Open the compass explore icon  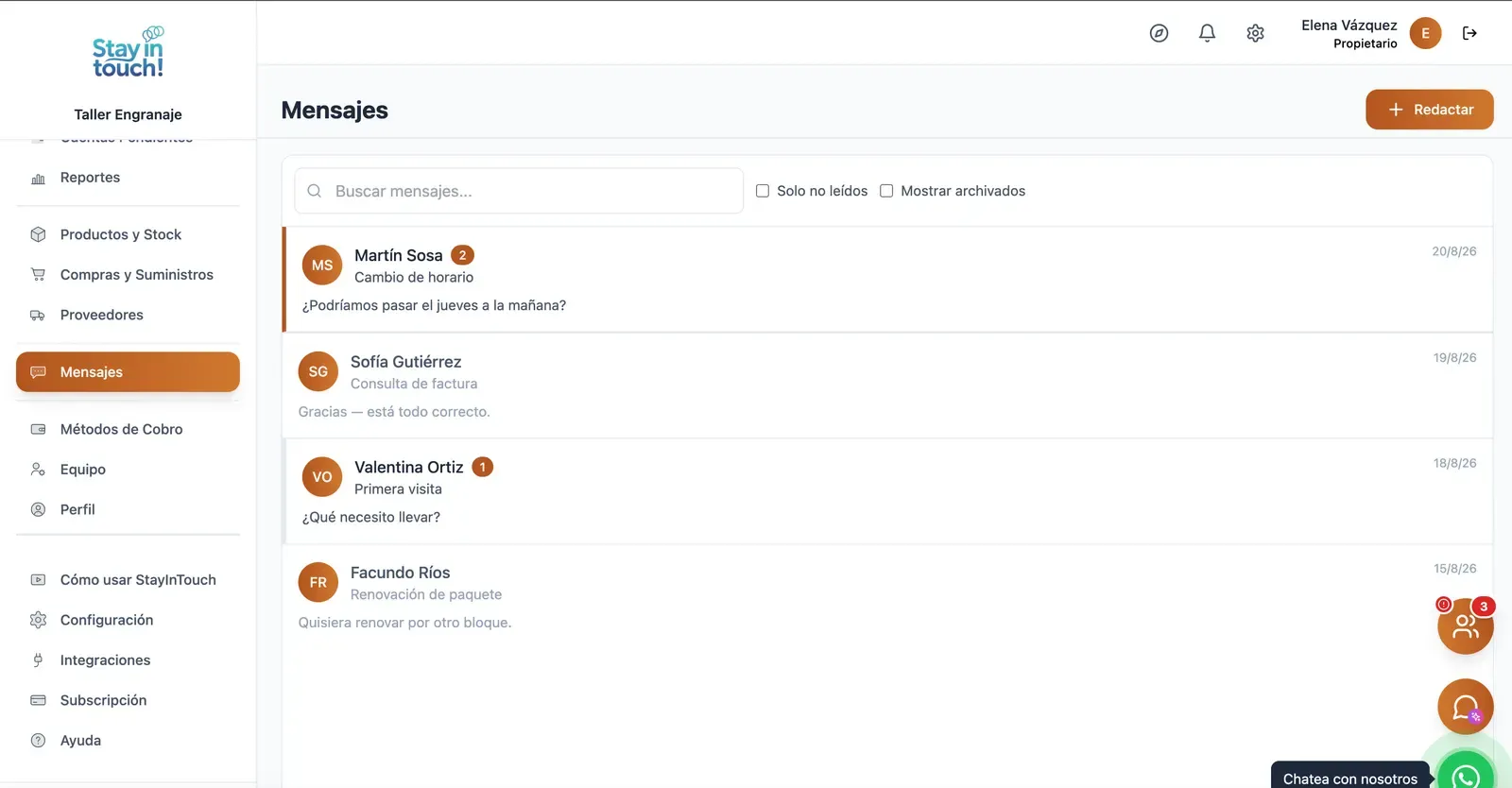1159,33
